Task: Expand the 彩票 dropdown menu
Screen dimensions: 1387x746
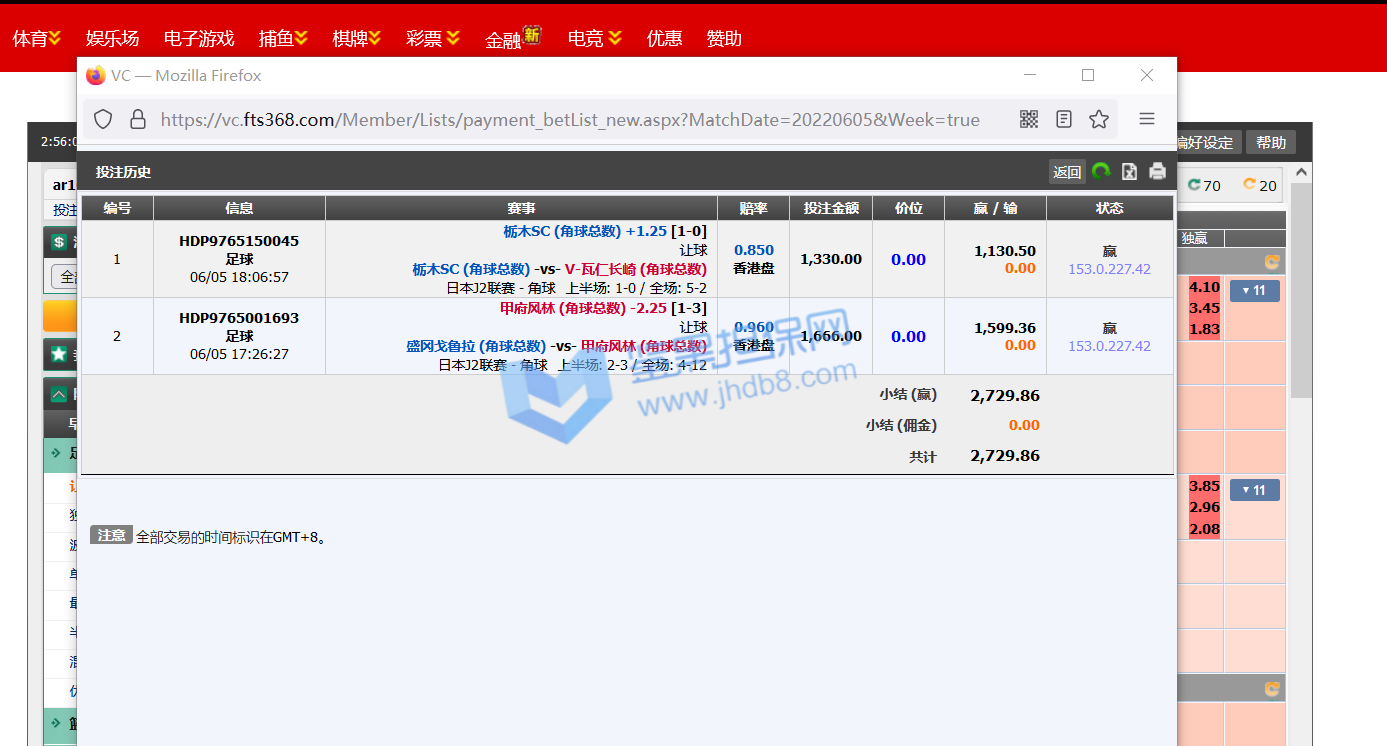Action: [x=433, y=39]
